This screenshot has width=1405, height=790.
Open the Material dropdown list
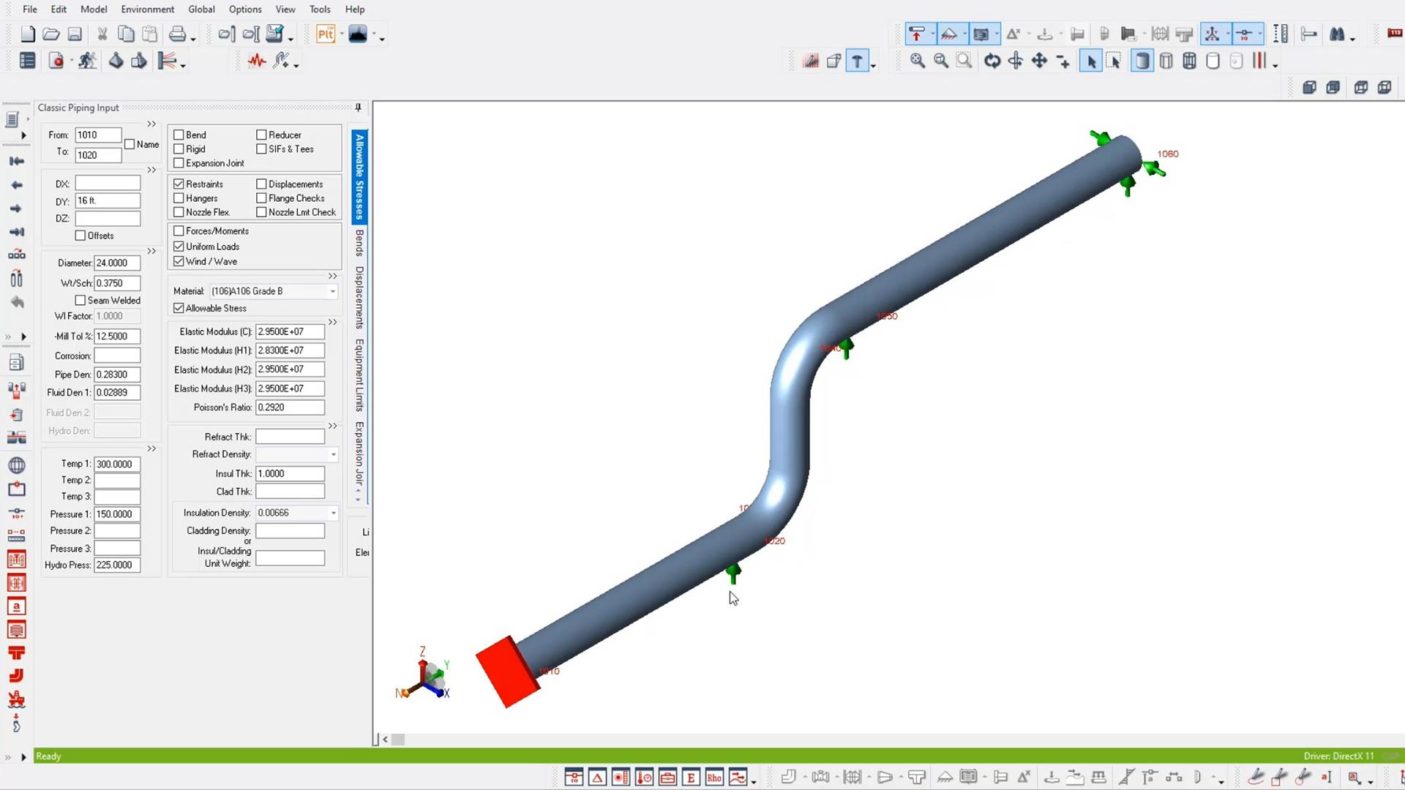333,291
